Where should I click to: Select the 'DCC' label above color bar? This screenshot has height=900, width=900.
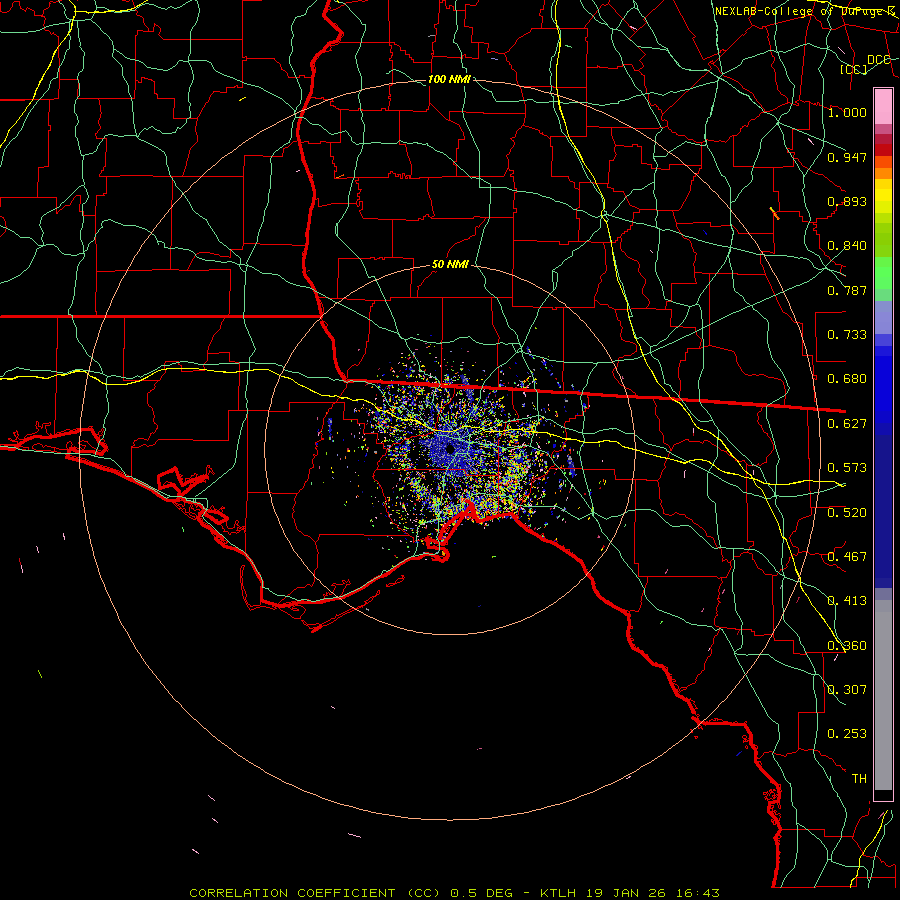pyautogui.click(x=878, y=60)
